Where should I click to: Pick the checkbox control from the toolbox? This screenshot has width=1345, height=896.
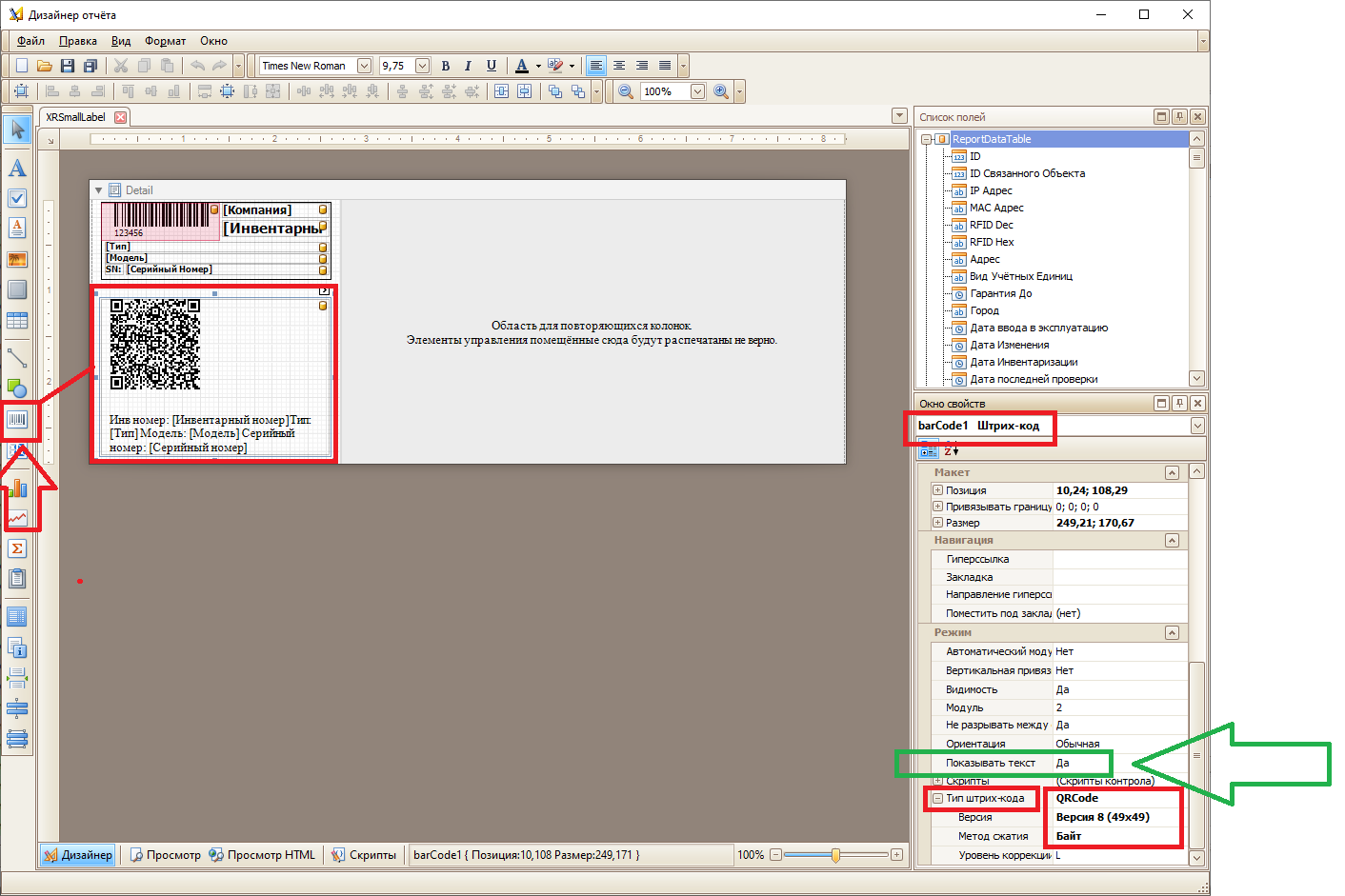click(x=17, y=198)
